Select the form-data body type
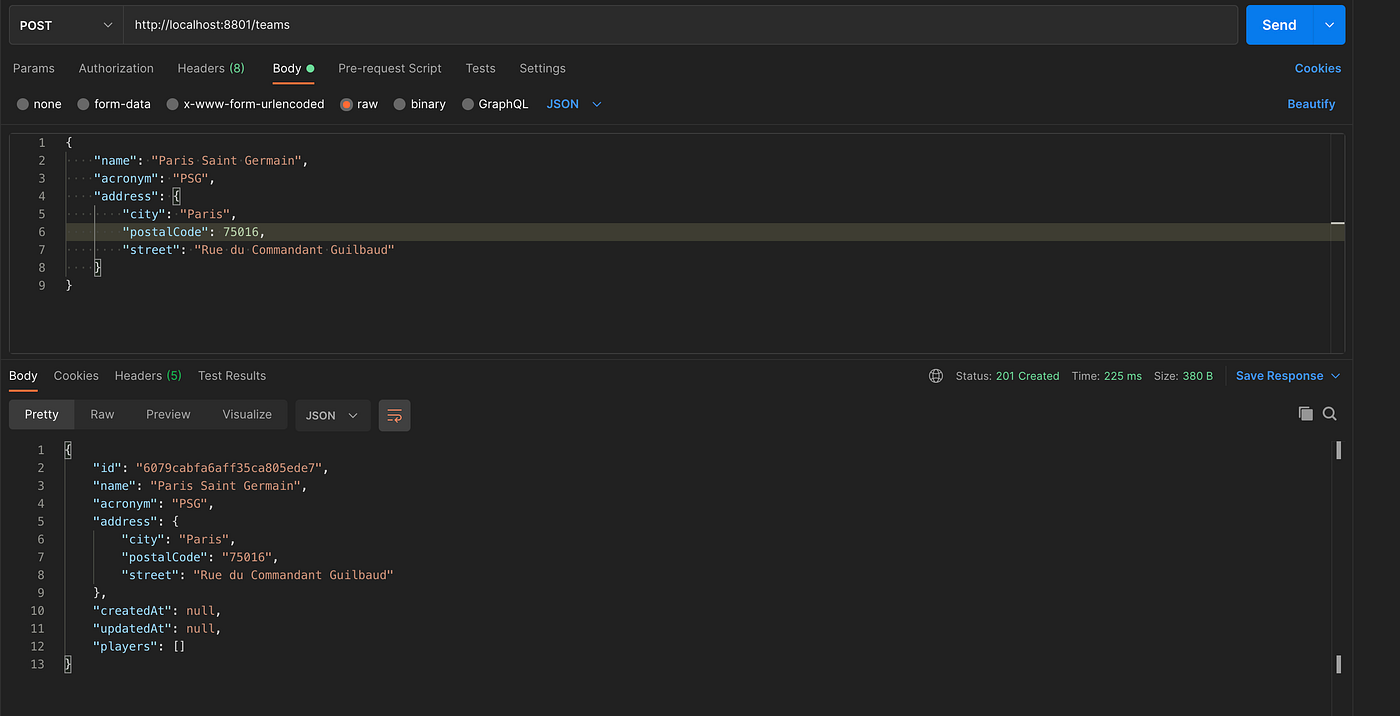Image resolution: width=1400 pixels, height=716 pixels. point(114,104)
